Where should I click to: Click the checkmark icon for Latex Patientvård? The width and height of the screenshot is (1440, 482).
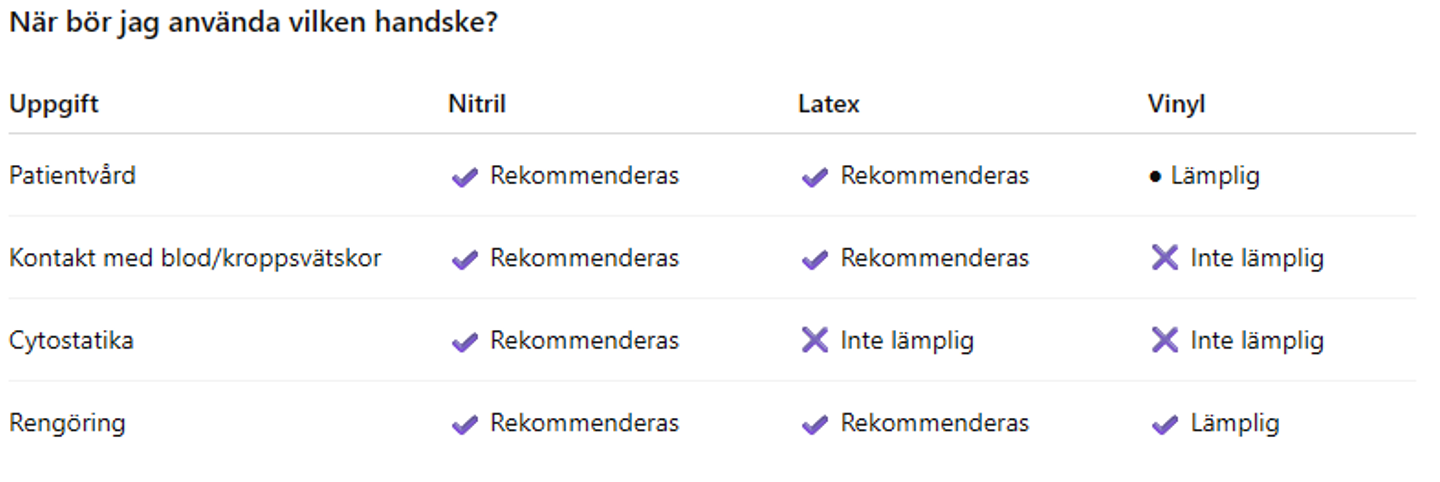(814, 178)
